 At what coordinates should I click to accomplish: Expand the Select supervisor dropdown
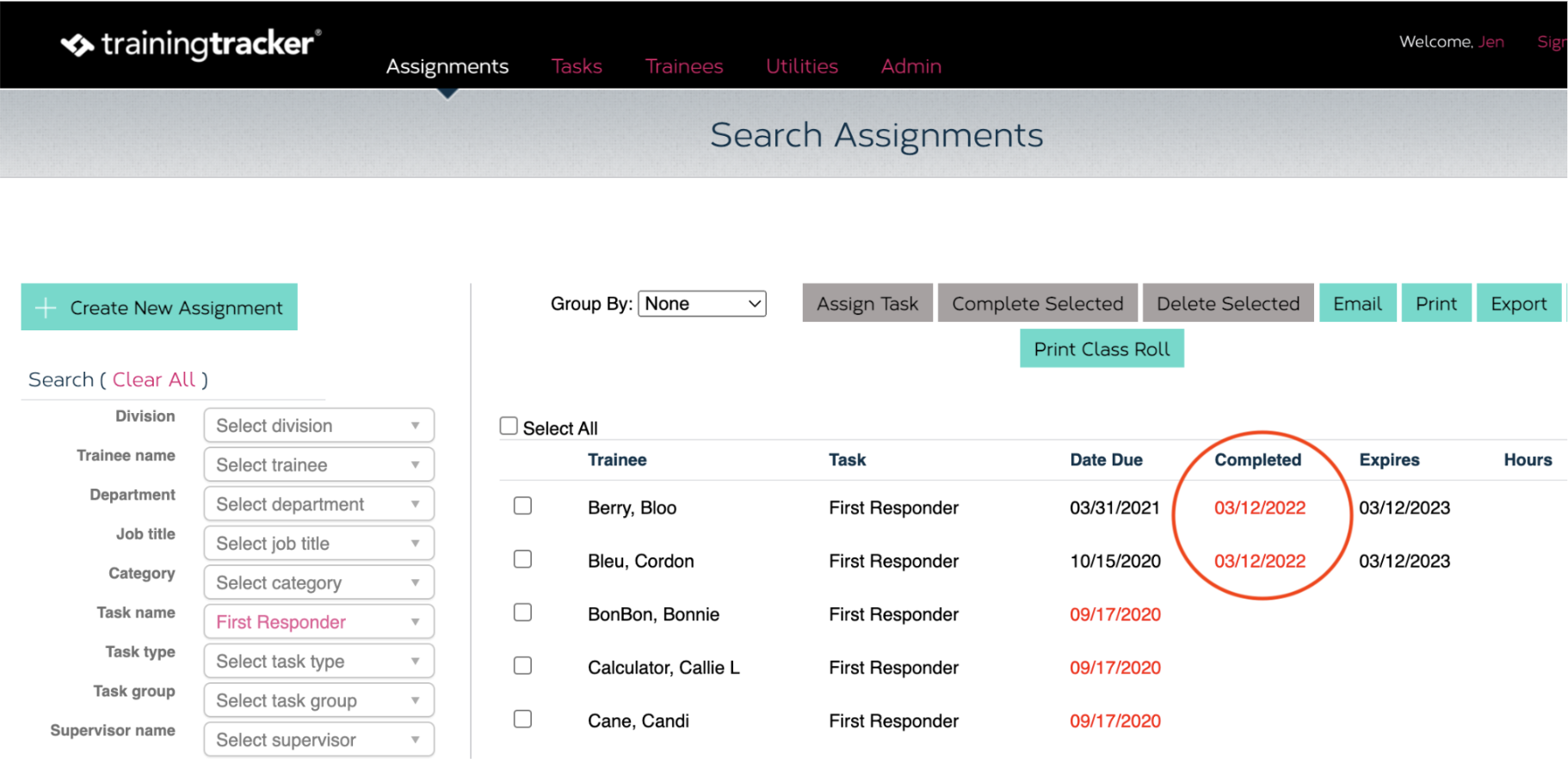[x=319, y=739]
